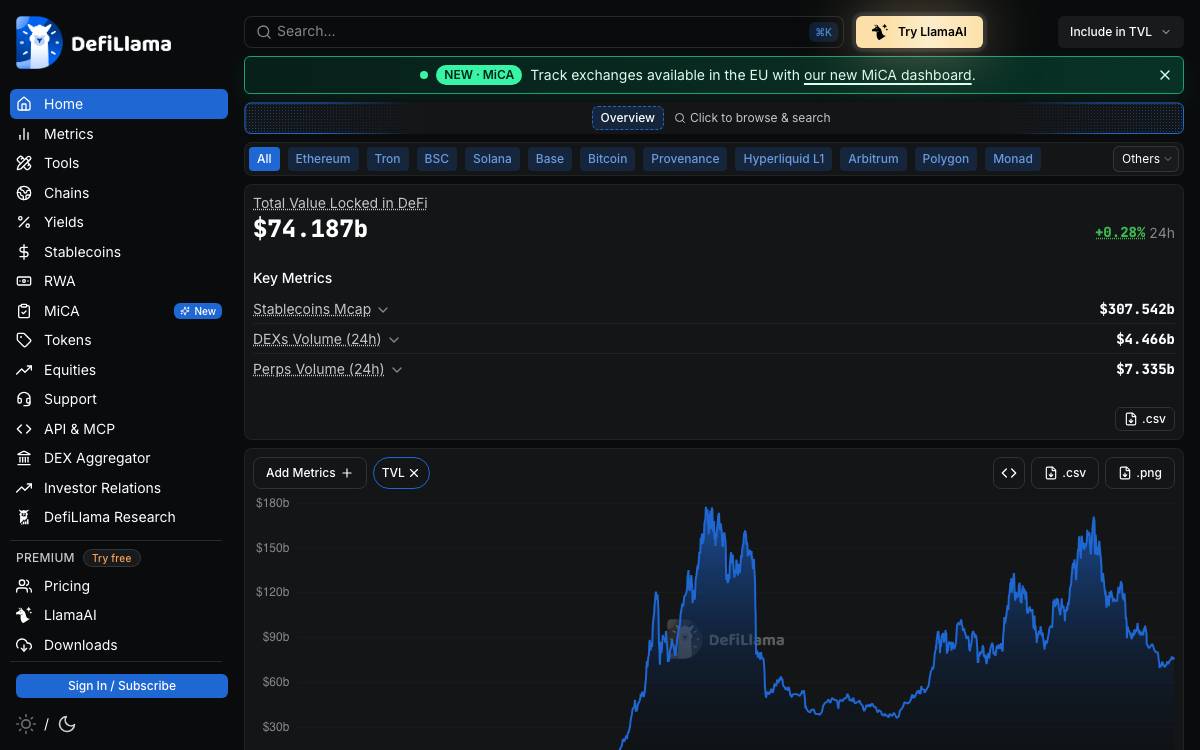1200x750 pixels.
Task: Switch to light theme sun icon
Action: 26,724
